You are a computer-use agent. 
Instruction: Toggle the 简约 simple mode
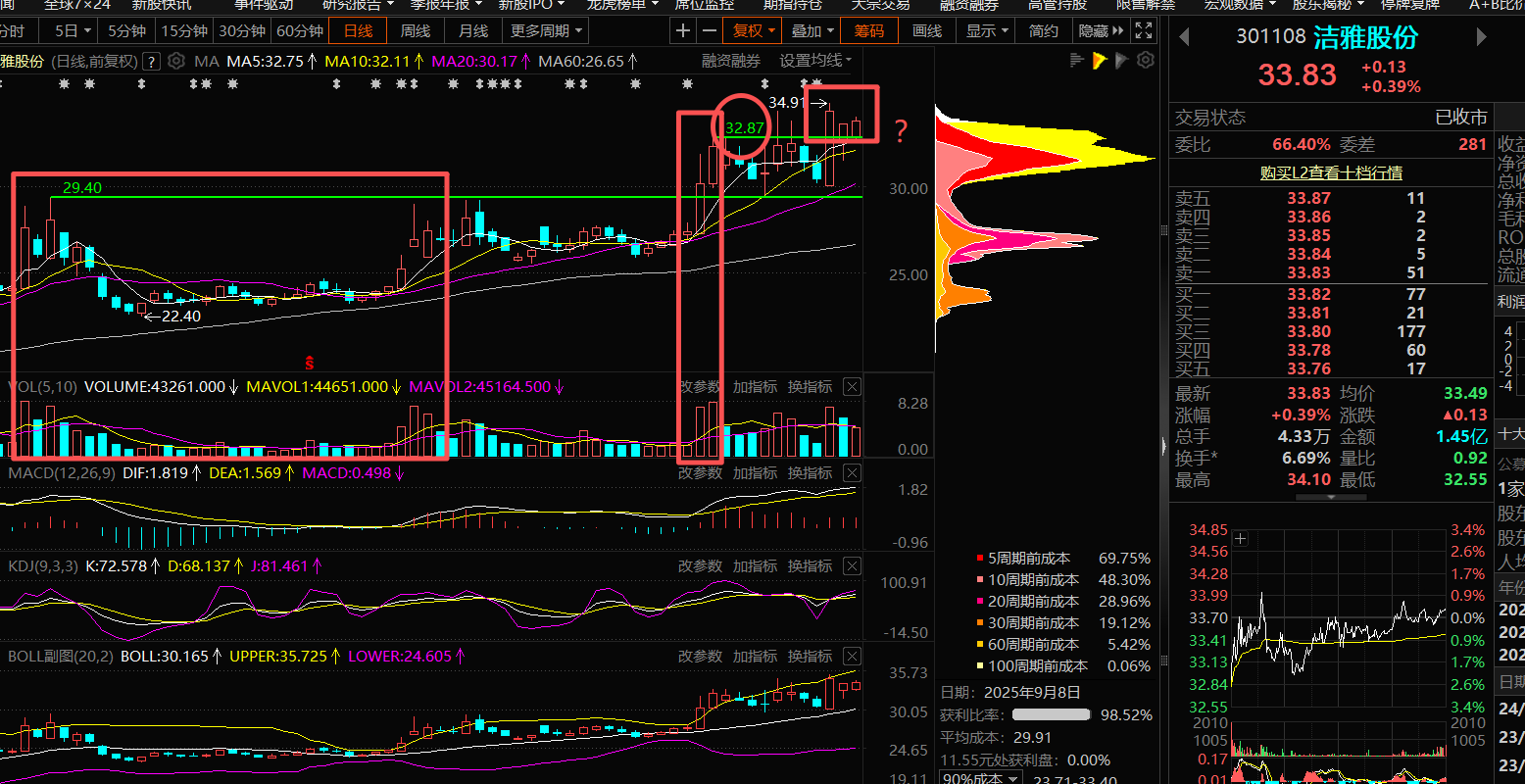tap(1044, 30)
